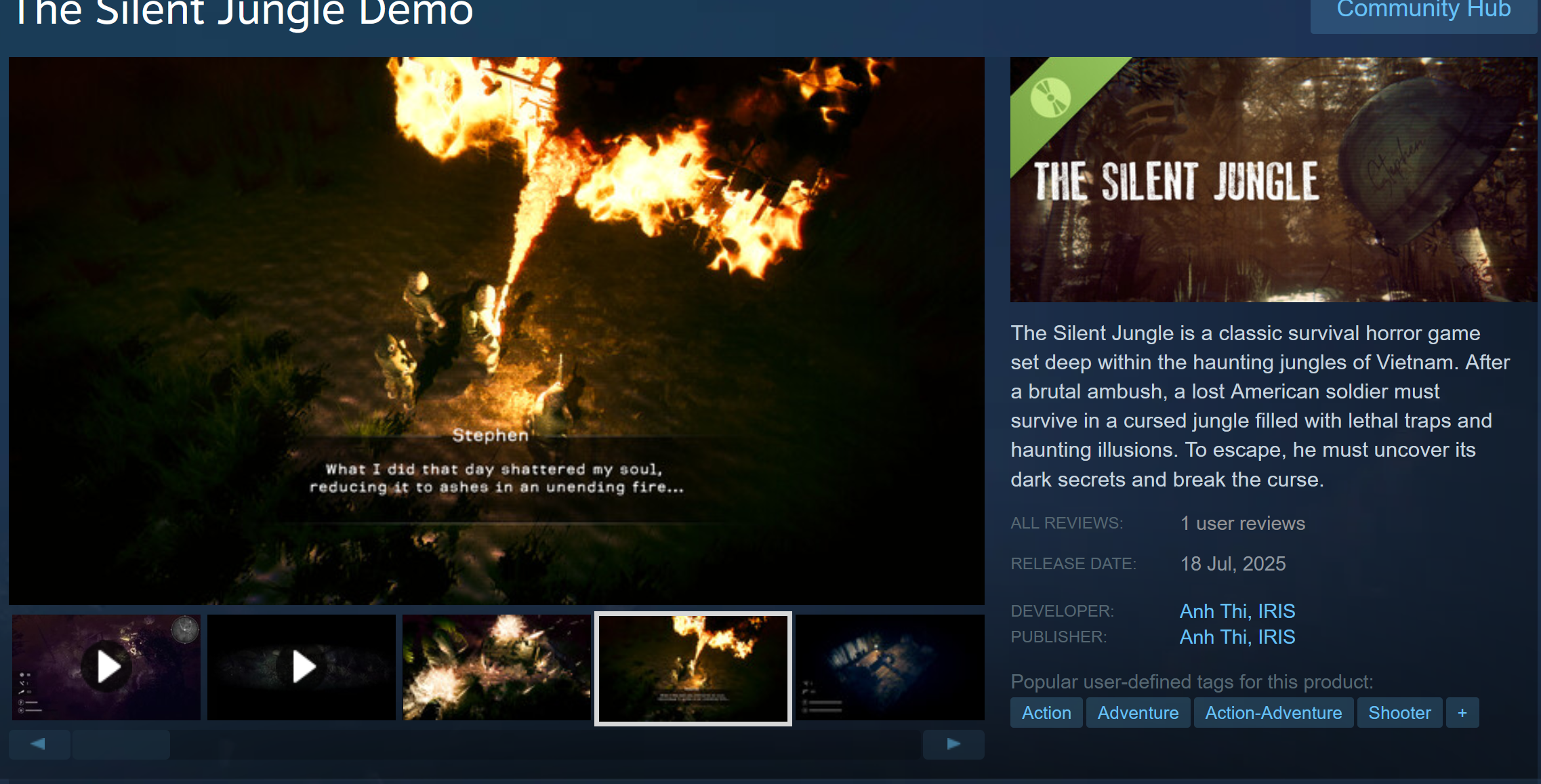Click the thumbnail strip scrollbar handle

(121, 744)
